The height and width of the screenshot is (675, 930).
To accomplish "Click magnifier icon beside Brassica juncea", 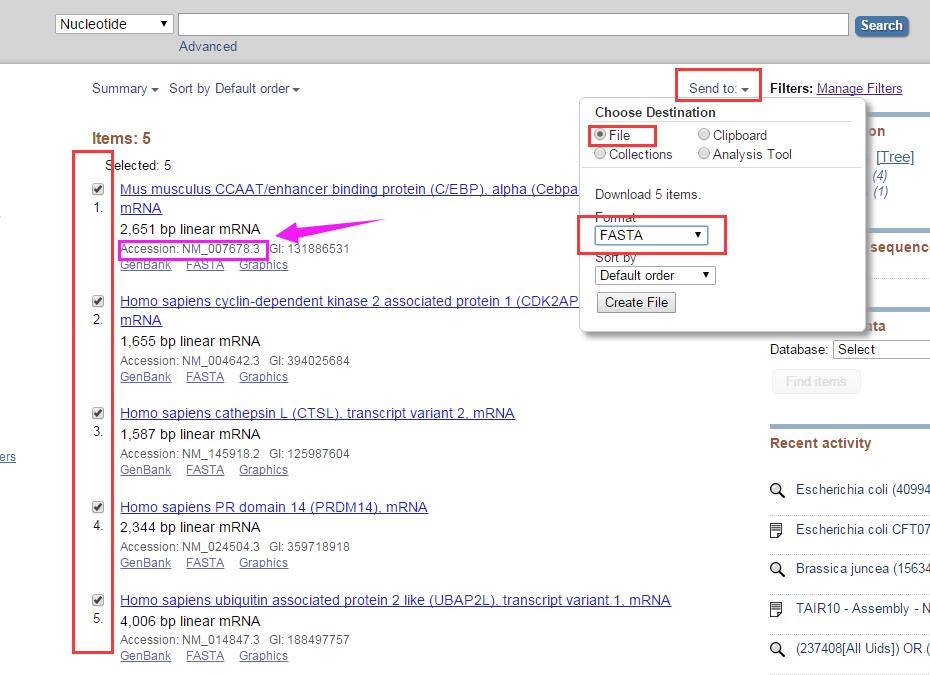I will click(777, 569).
